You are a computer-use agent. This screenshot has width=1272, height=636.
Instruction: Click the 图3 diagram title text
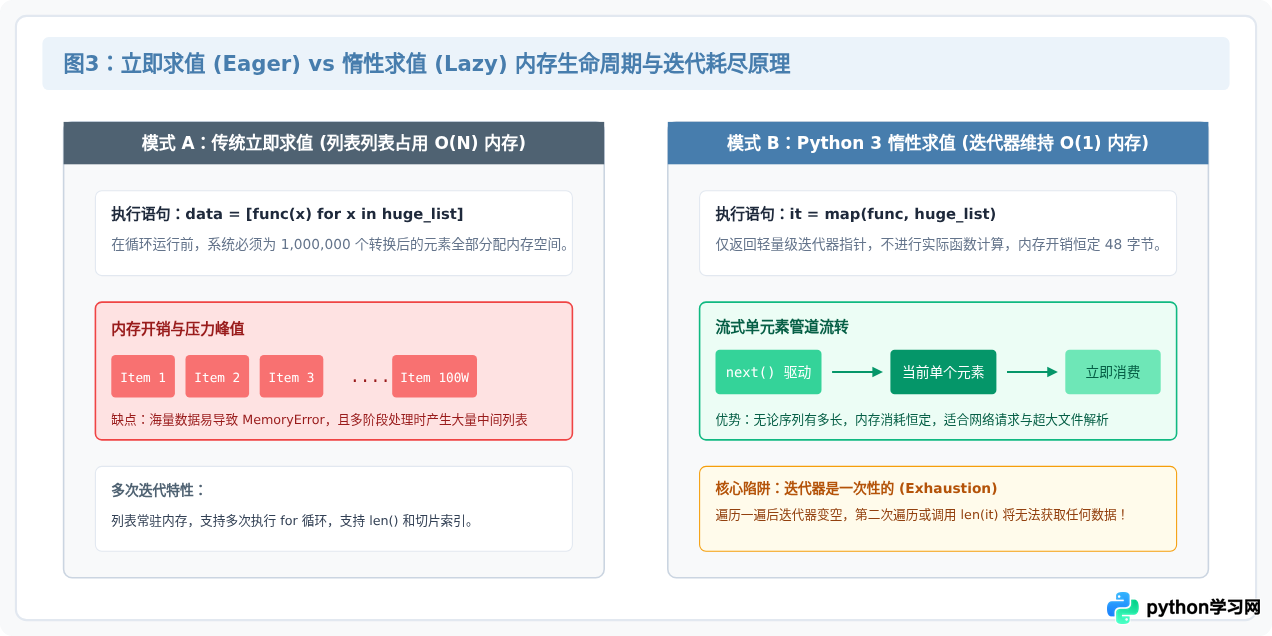pos(427,64)
